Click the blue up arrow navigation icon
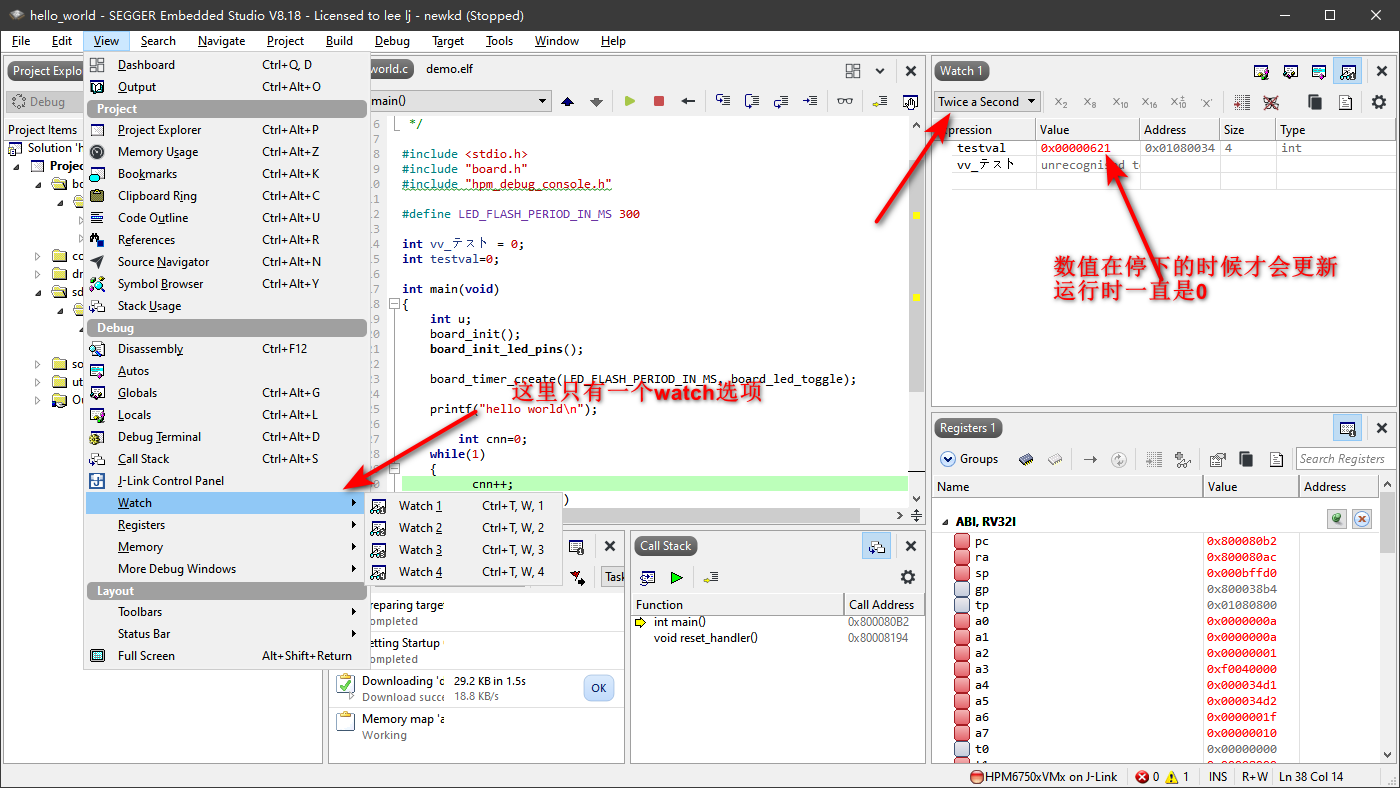The width and height of the screenshot is (1400, 788). [x=568, y=101]
